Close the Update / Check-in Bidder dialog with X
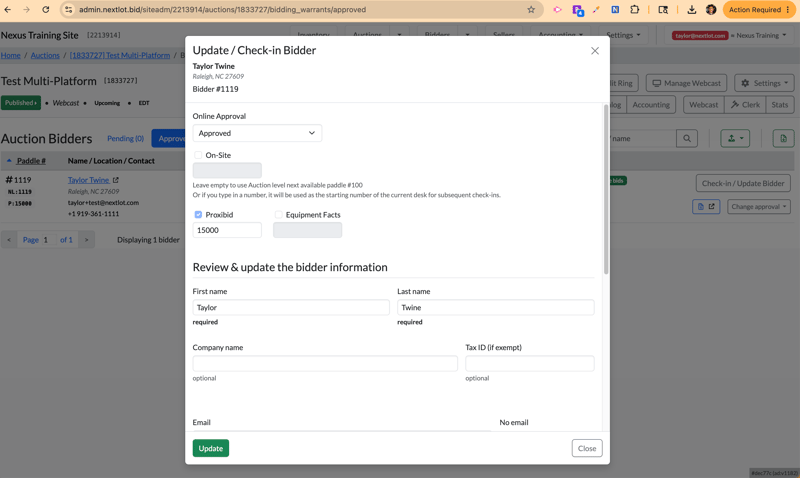The image size is (800, 478). (x=594, y=51)
